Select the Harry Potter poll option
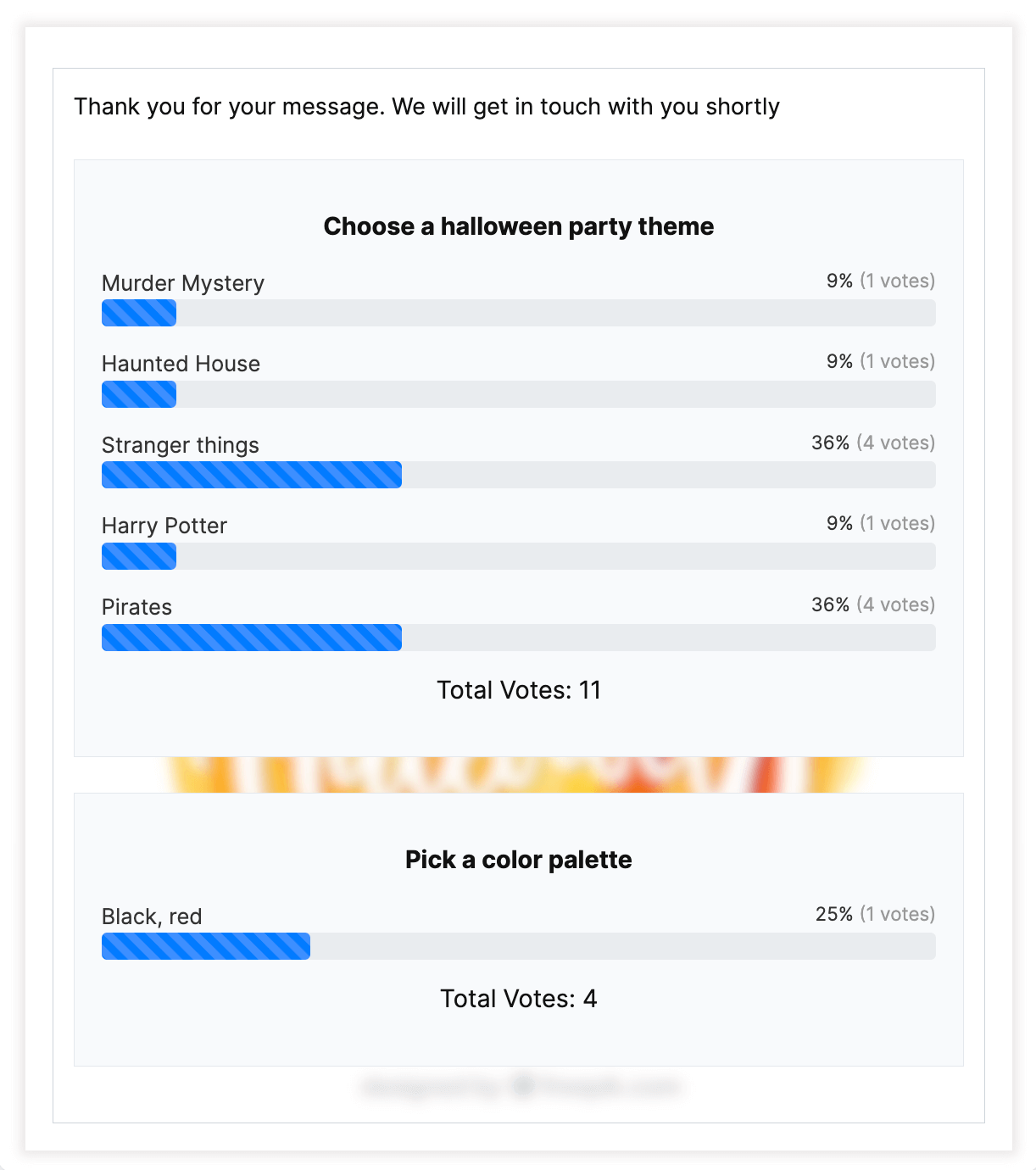Viewport: 1036px width, 1170px height. tap(164, 526)
